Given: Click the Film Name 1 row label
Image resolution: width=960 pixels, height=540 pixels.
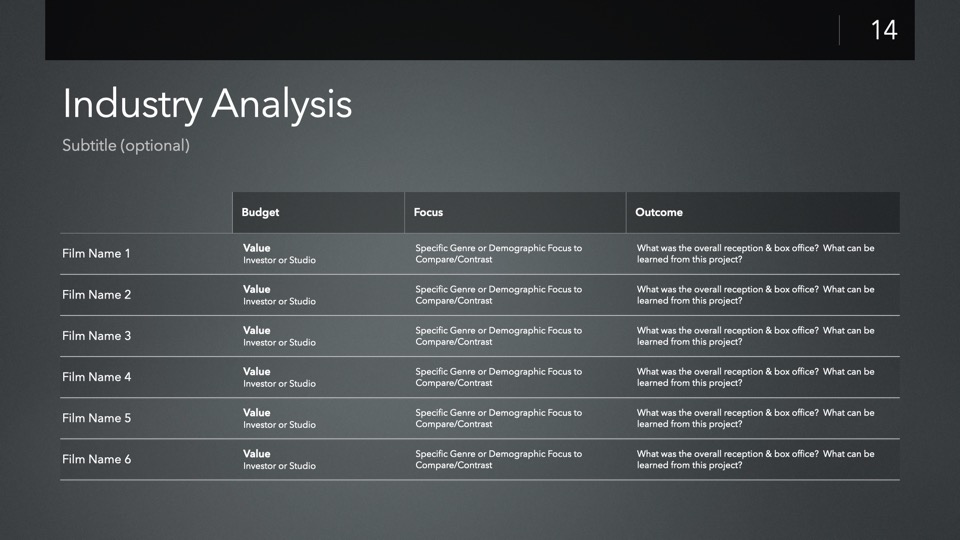Looking at the screenshot, I should click(x=96, y=254).
